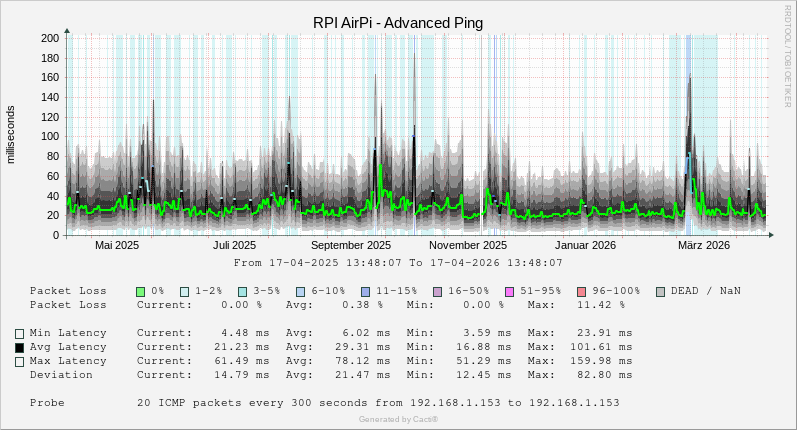Screen dimensions: 797x430
Task: Click the green 0% packet loss swatch
Action: (x=141, y=291)
